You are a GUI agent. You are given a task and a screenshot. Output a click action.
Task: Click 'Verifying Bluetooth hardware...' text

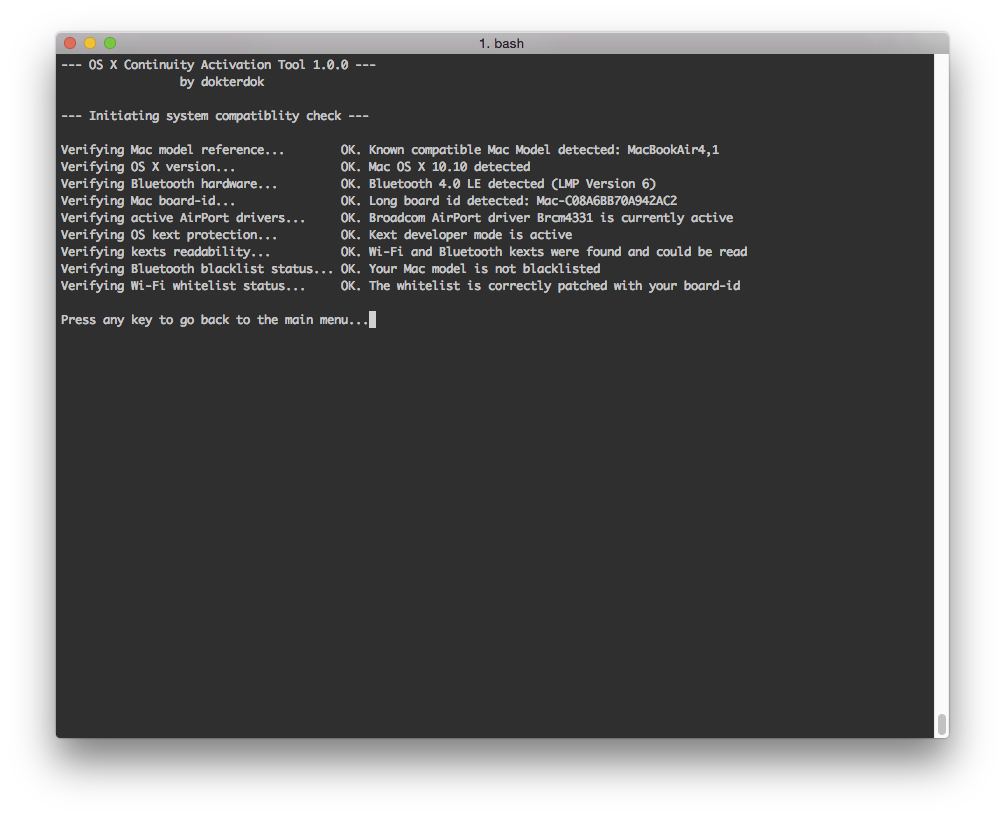click(169, 184)
